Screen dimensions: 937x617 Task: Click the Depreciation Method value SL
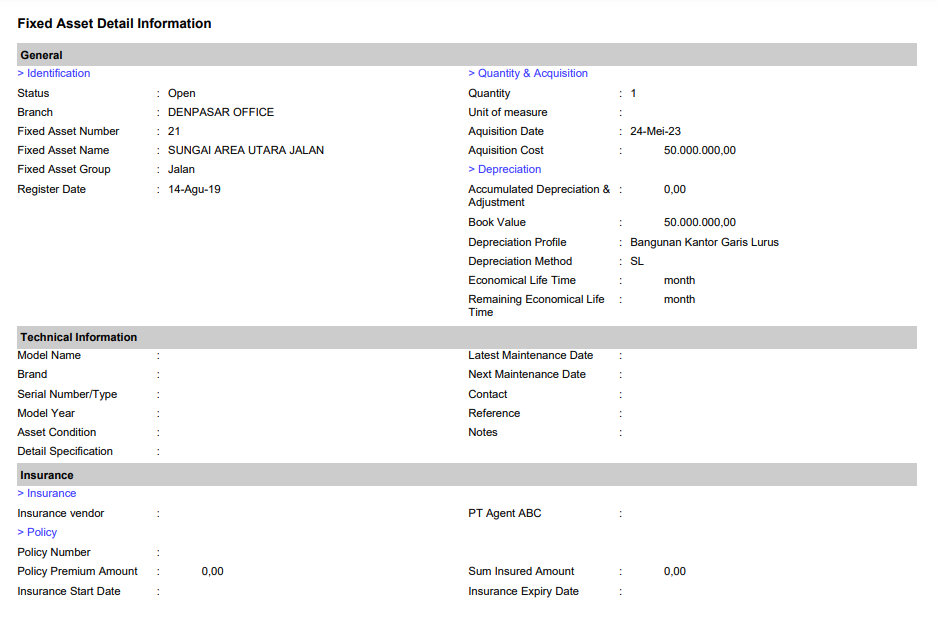click(x=637, y=261)
